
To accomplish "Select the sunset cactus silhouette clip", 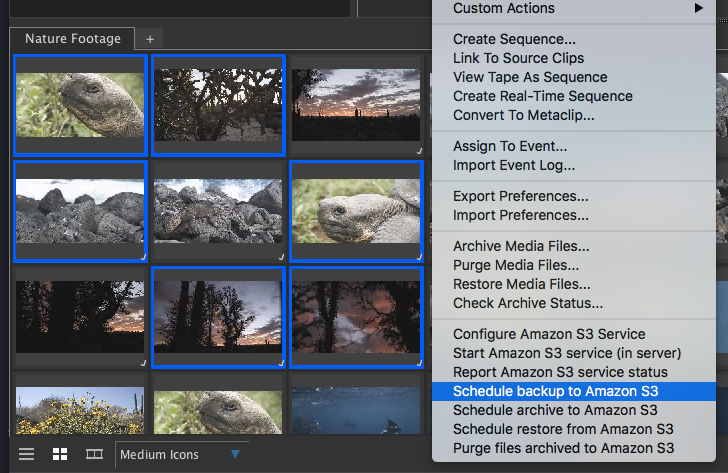I will pyautogui.click(x=356, y=105).
